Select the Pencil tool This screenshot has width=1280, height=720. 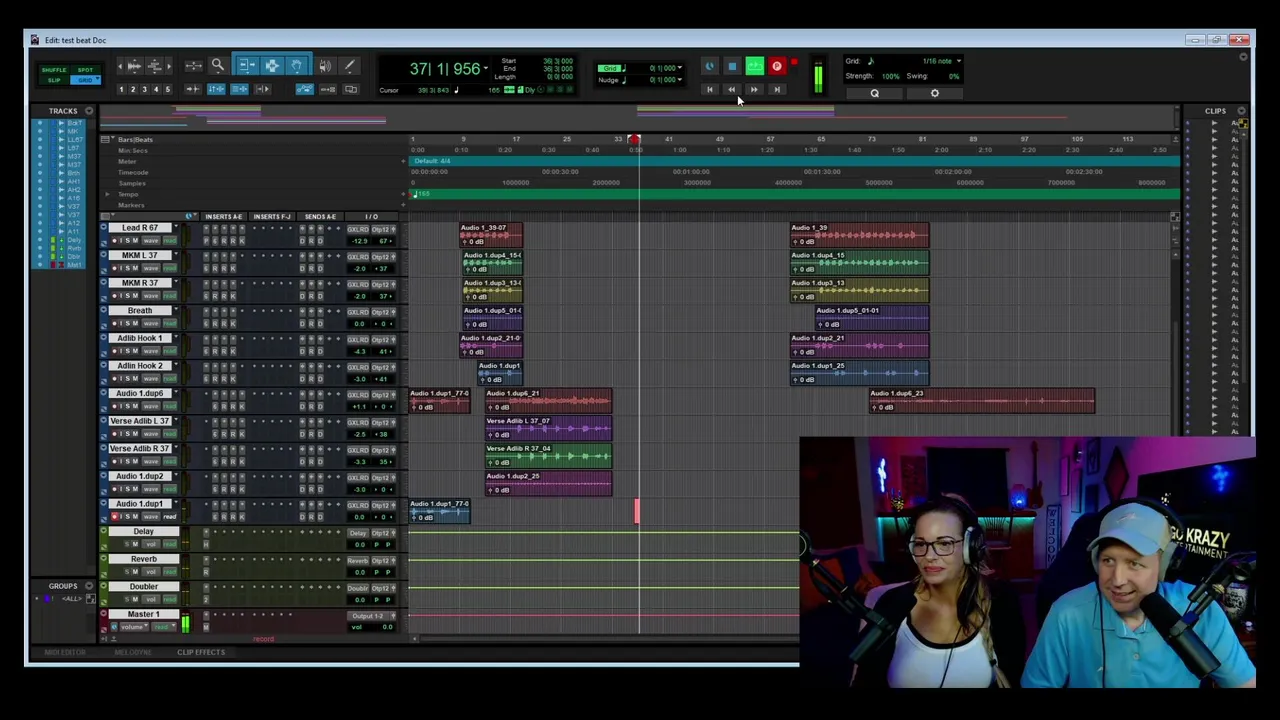point(349,66)
